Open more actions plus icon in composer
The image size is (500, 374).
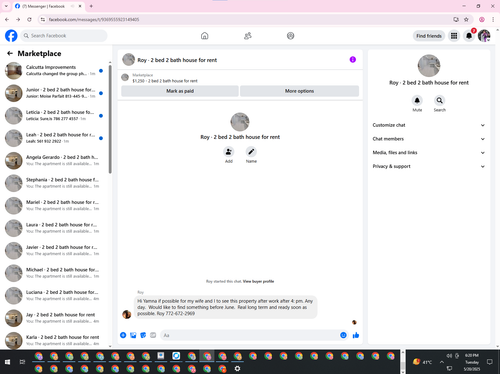point(123,335)
